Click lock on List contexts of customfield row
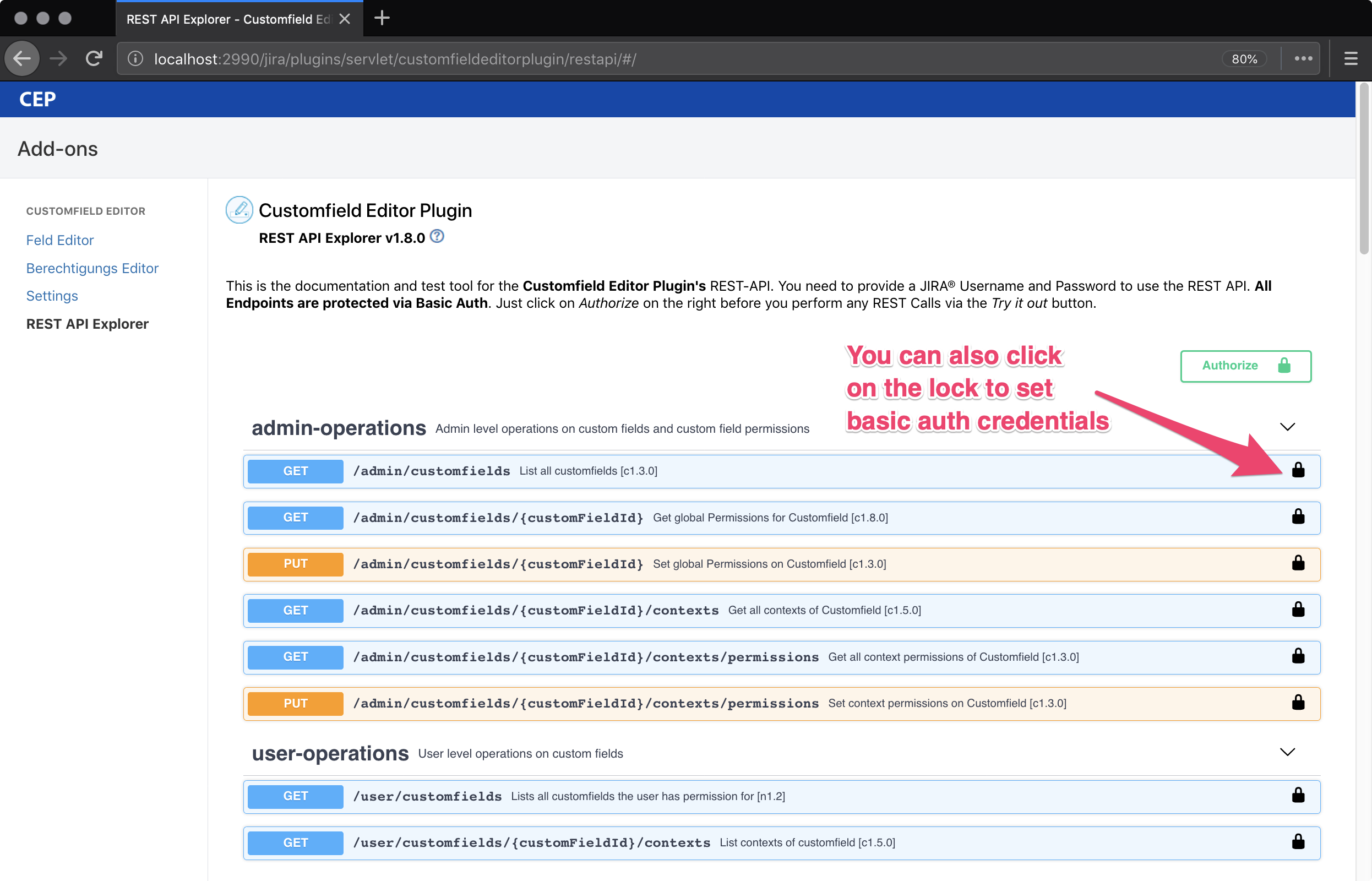This screenshot has width=1372, height=881. coord(1298,841)
